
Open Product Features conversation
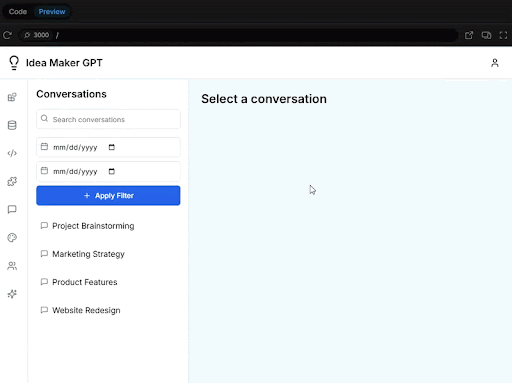point(108,282)
